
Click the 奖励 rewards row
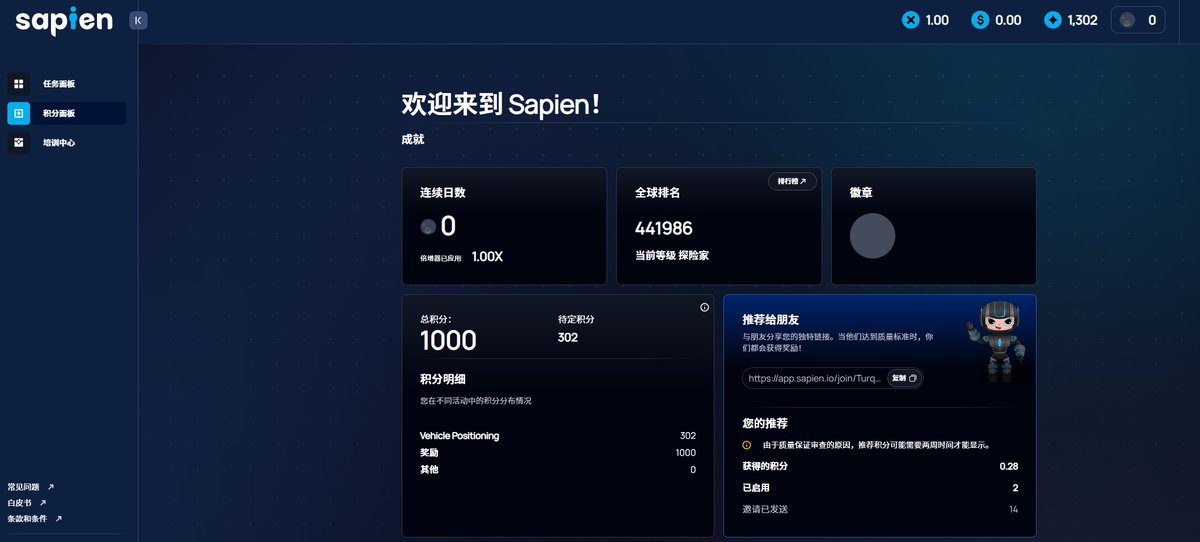pyautogui.click(x=558, y=453)
